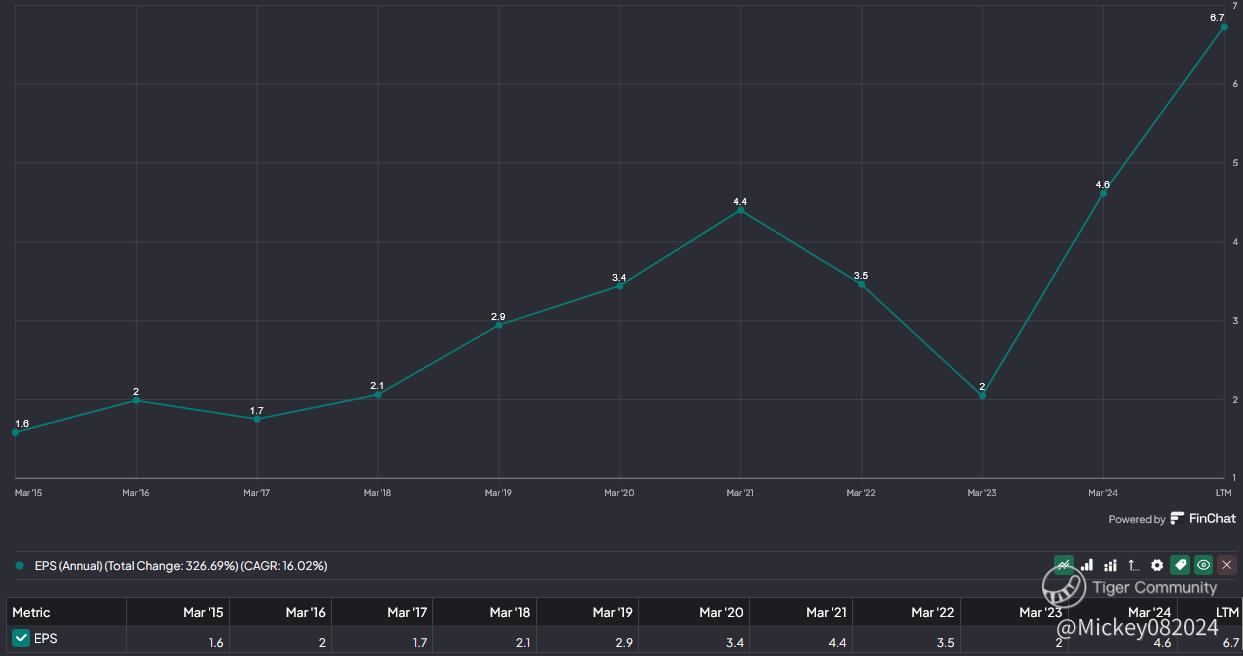Select the stacked bar chart icon

[1110, 565]
